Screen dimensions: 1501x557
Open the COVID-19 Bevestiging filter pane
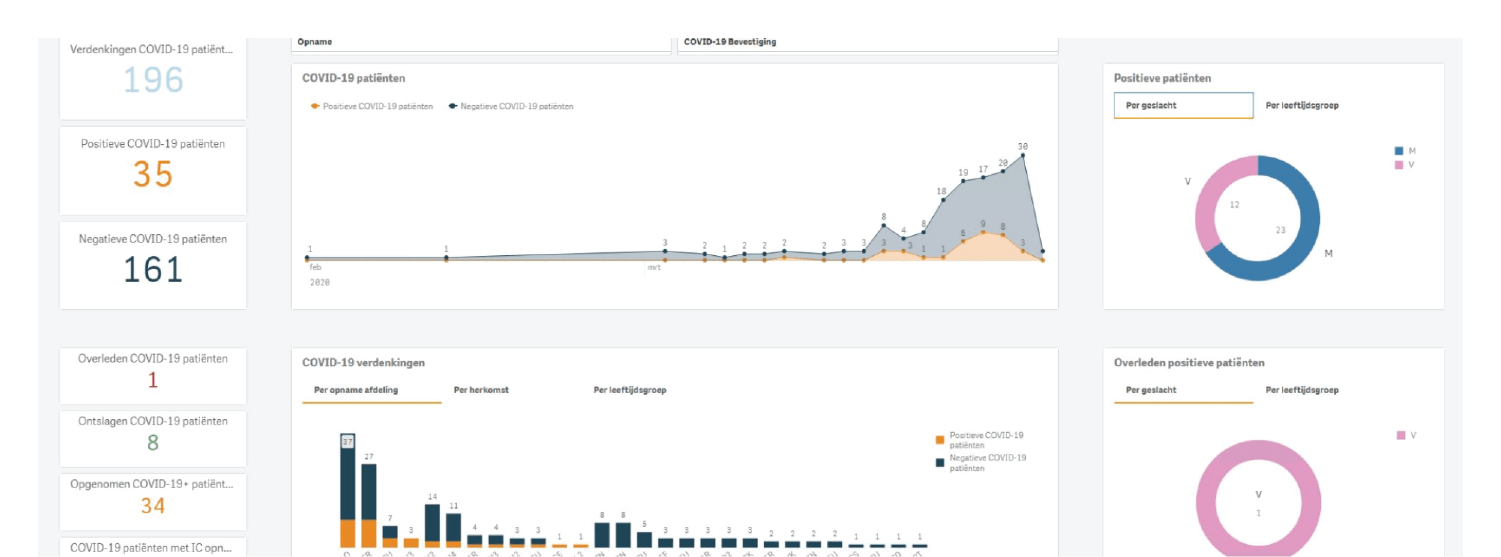(x=866, y=43)
